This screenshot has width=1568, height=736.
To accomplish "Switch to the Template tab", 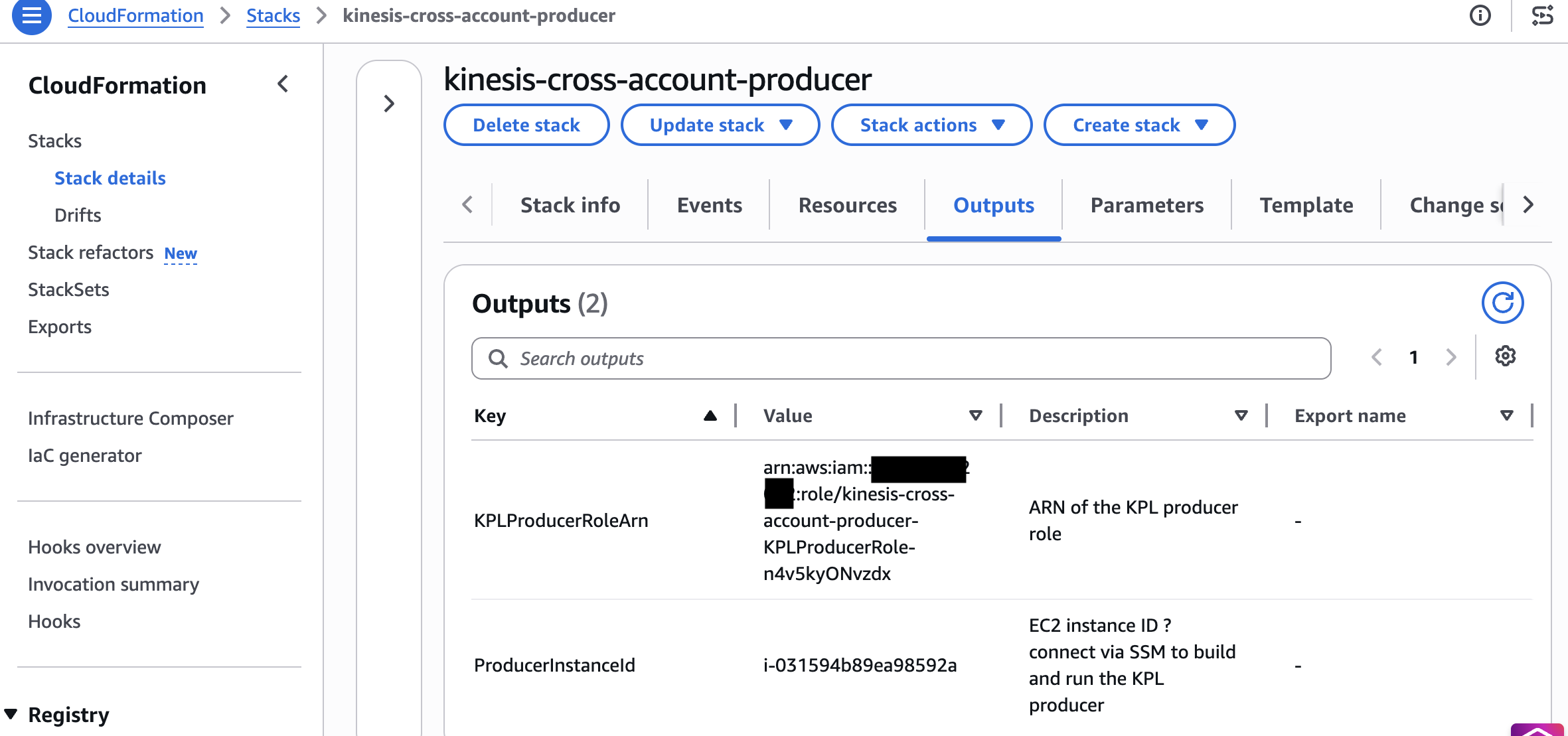I will (x=1306, y=205).
